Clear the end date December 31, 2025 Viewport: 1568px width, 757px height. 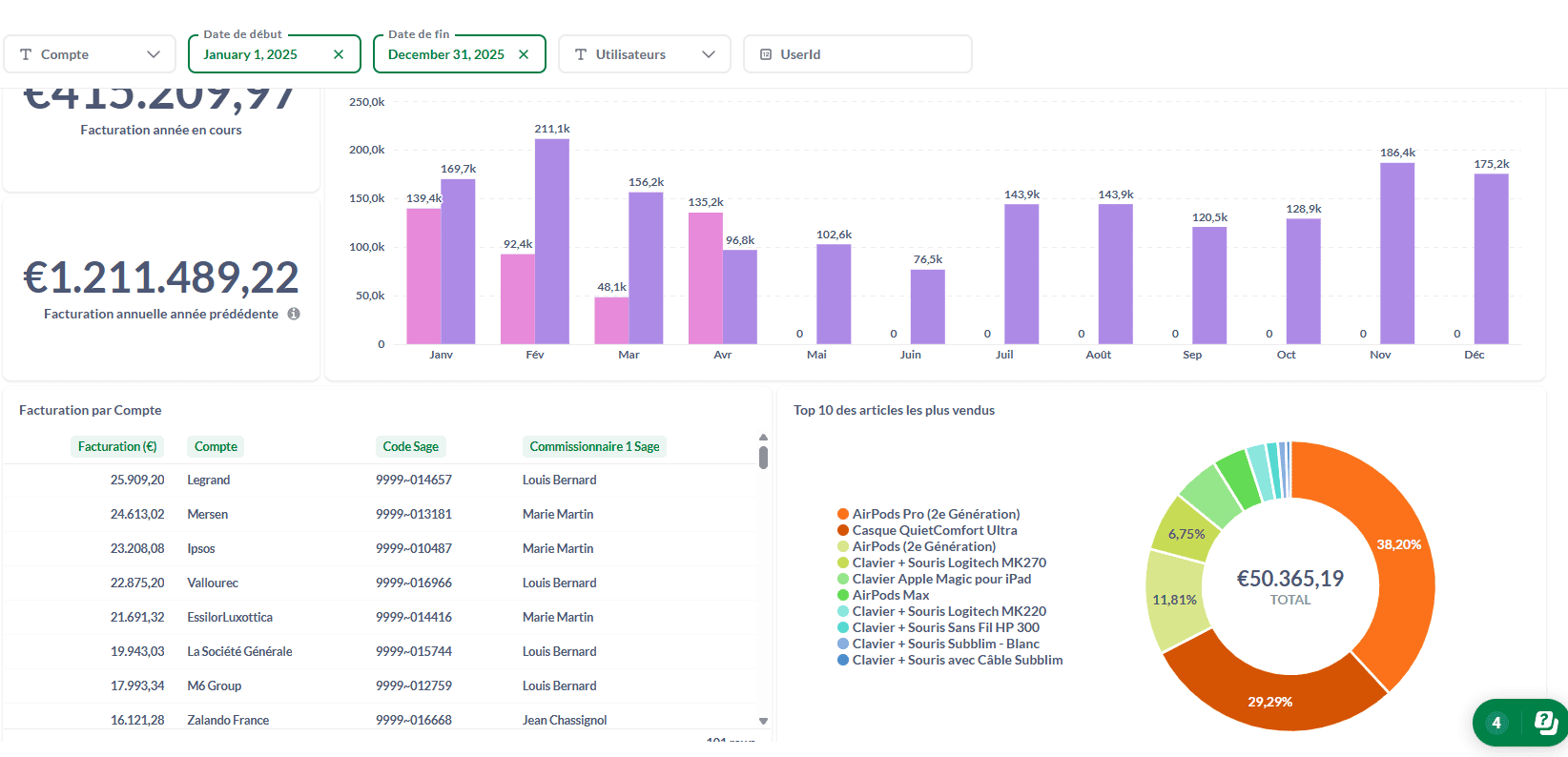pos(524,54)
